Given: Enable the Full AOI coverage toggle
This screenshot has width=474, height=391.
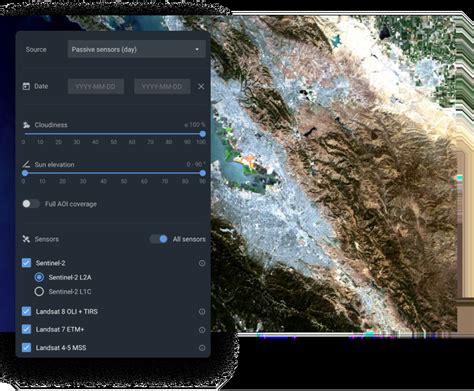Looking at the screenshot, I should click(31, 204).
